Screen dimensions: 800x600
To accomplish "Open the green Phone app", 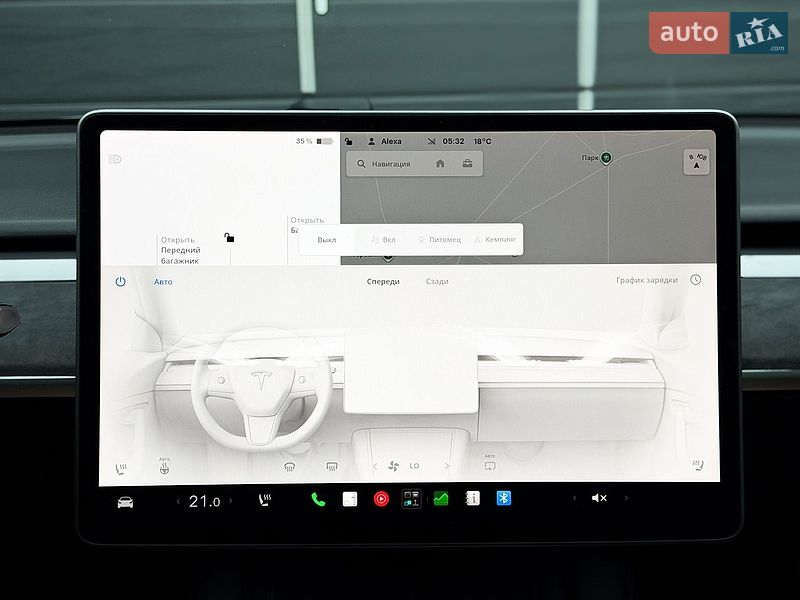I will 318,499.
